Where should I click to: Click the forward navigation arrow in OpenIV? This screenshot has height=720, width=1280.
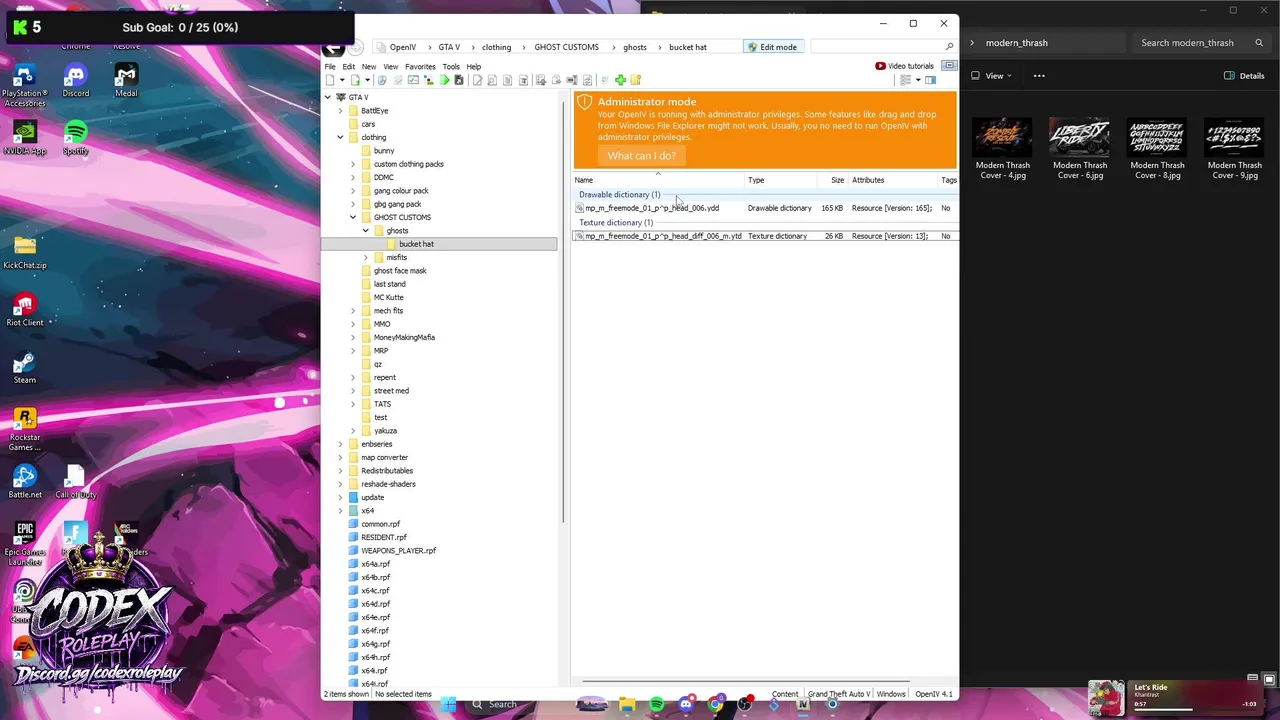point(355,48)
